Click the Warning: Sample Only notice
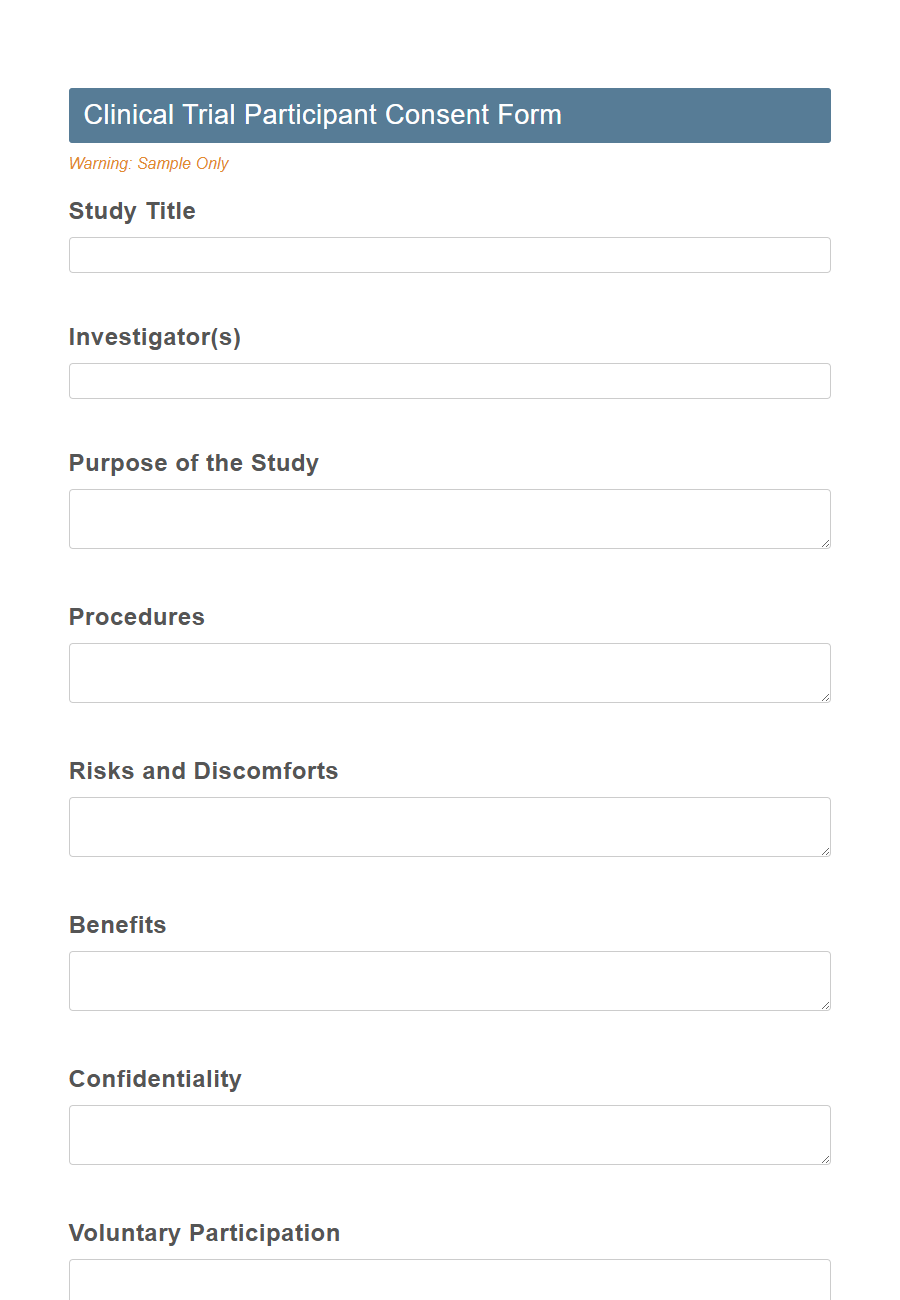 148,163
